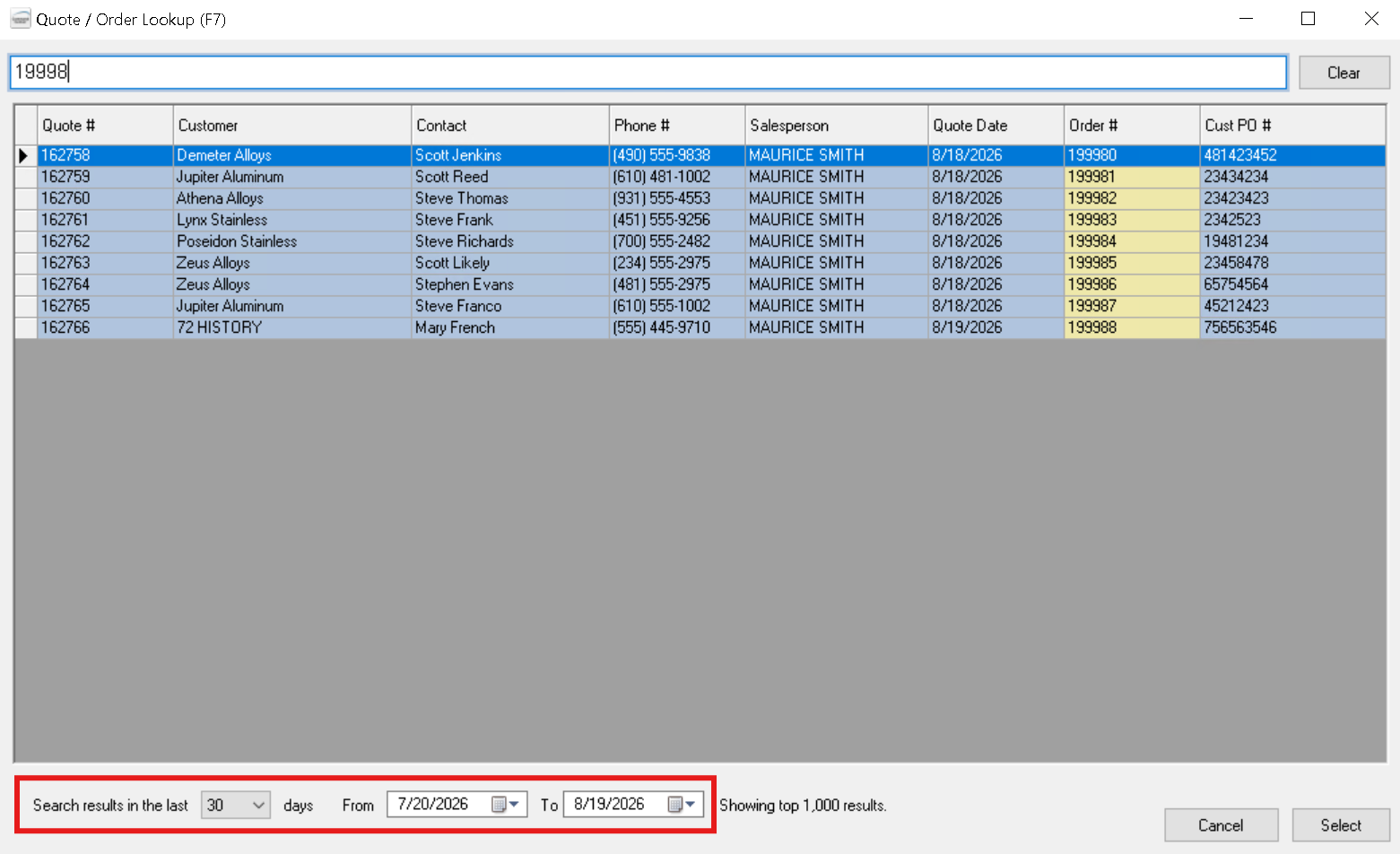Click order number 199983
Viewport: 1400px width, 854px height.
(x=1132, y=220)
